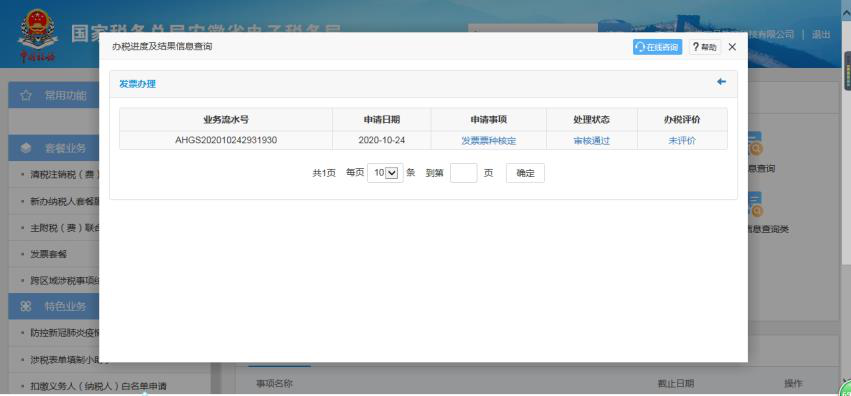Open 主附税(费)联合 sidebar item

pyautogui.click(x=65, y=228)
